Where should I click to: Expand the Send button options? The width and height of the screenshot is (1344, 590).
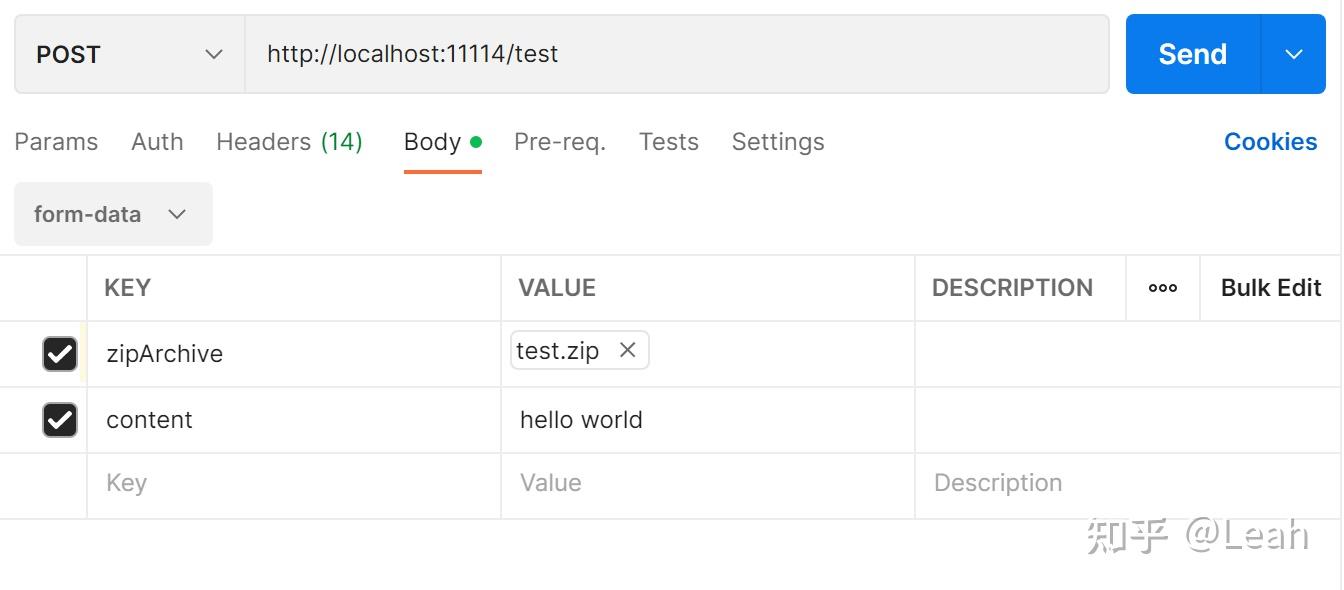click(x=1295, y=54)
